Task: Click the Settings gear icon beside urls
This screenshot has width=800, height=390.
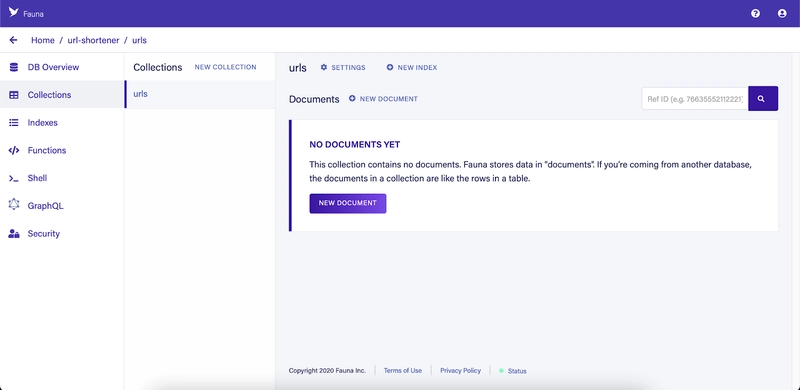Action: click(x=323, y=67)
